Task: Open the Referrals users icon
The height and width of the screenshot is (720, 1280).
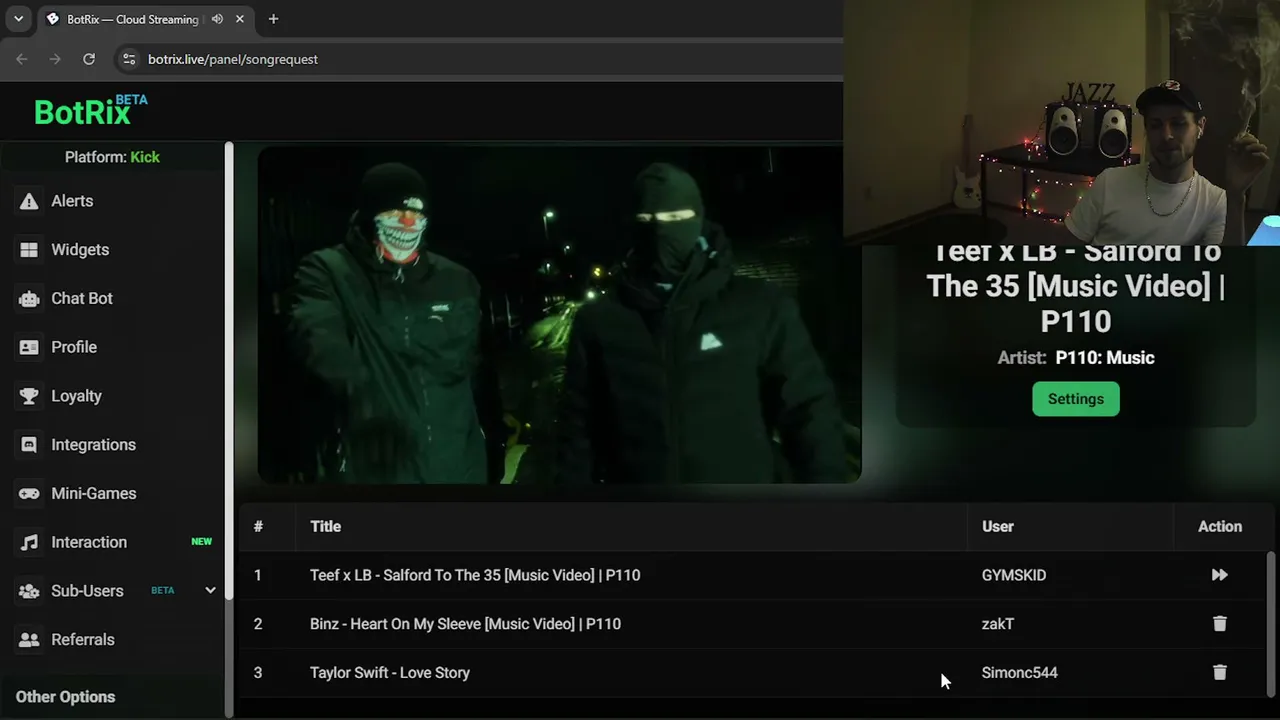Action: pos(29,640)
